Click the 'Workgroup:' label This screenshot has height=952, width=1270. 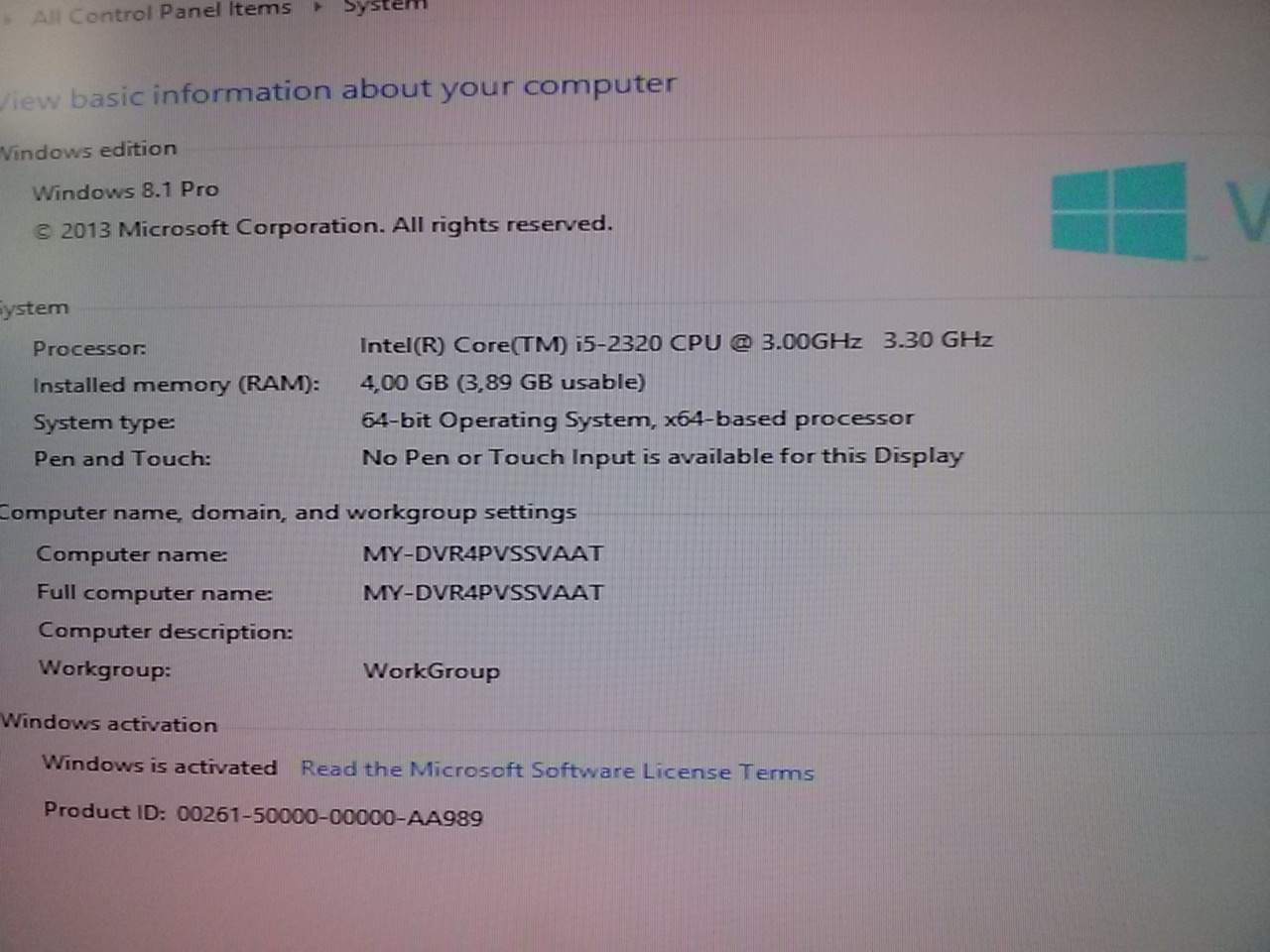pyautogui.click(x=104, y=668)
